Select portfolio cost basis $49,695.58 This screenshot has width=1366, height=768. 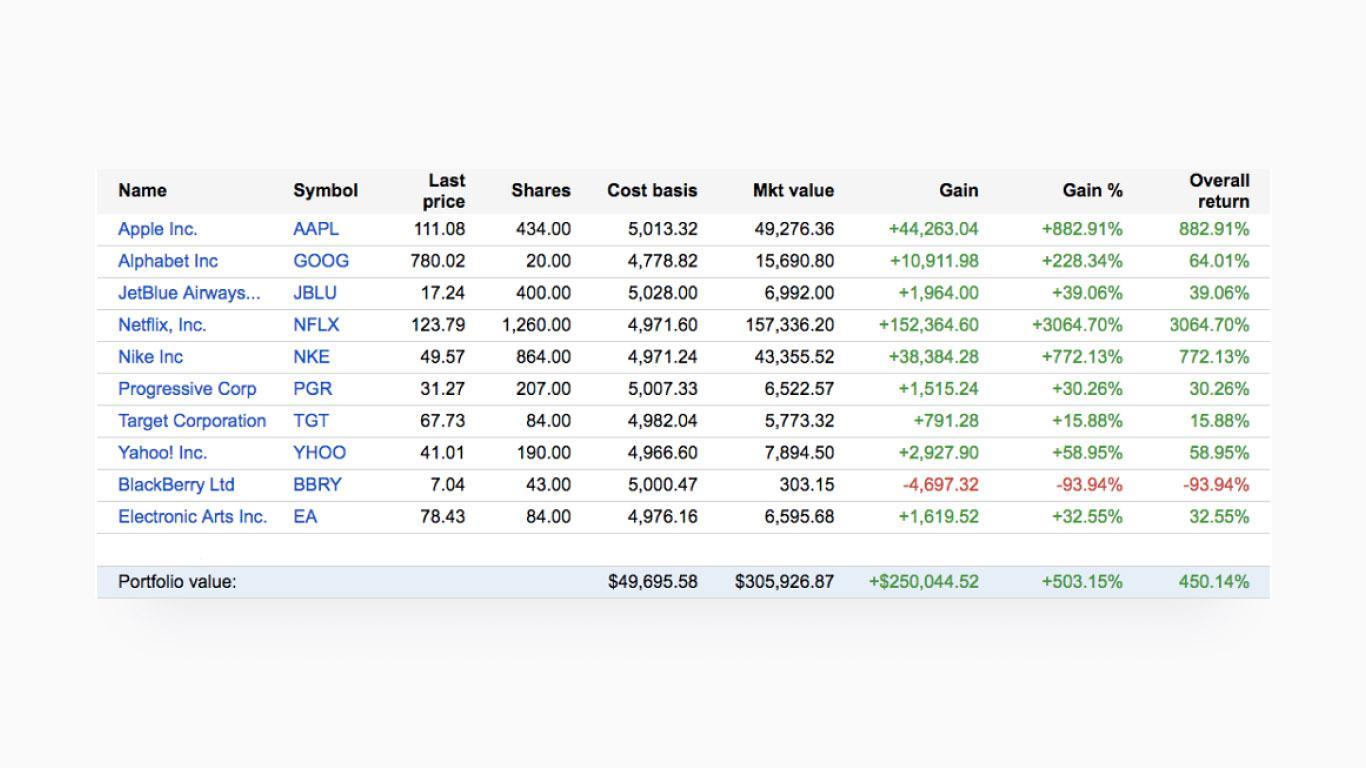(x=653, y=582)
